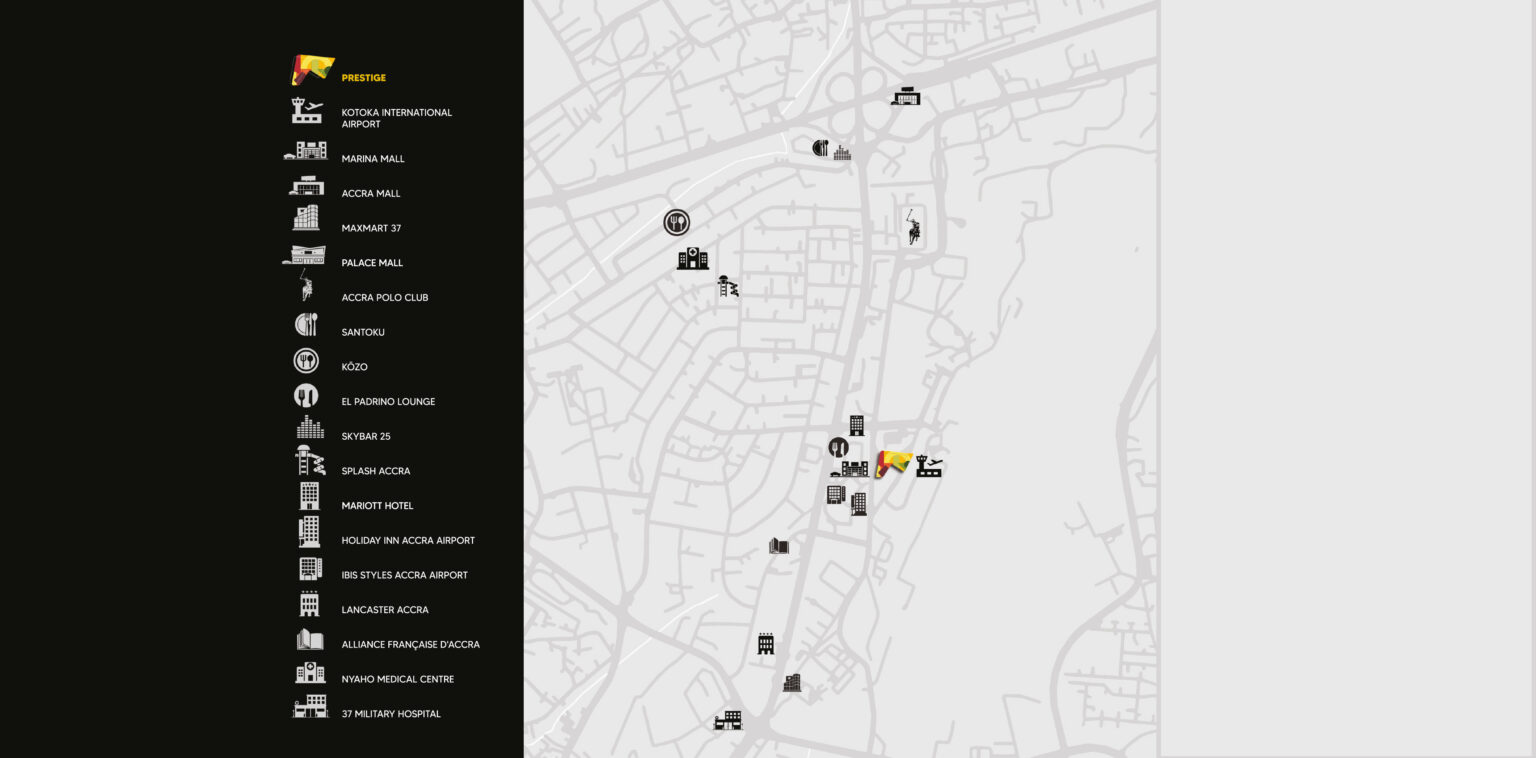Screen dimensions: 1536x758
Task: Click the Accra Mall storefront icon
Action: tap(307, 186)
